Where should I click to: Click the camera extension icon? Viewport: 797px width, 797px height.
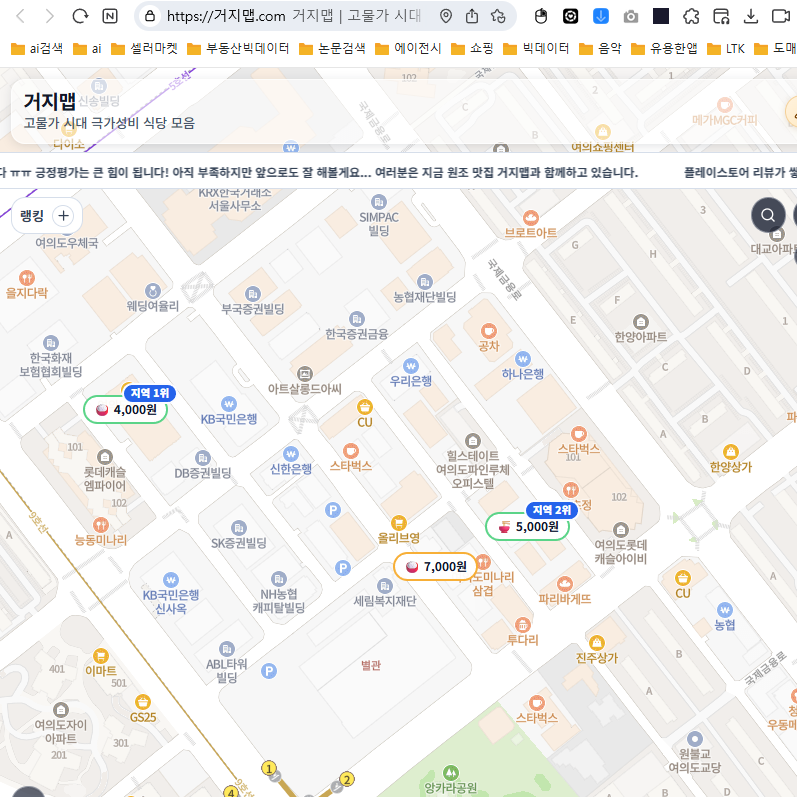point(631,17)
